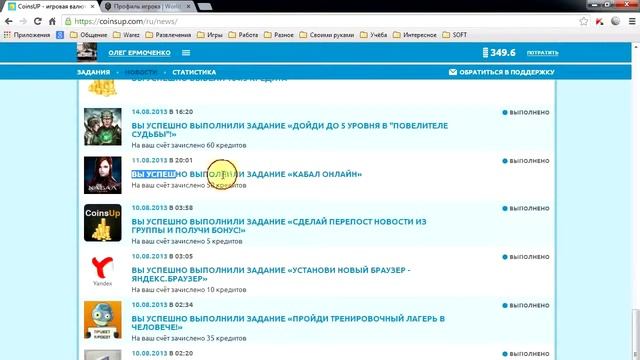Screen dimensions: 640x360
Task: Close the Профиль игрока browser tab
Action: pos(189,7)
